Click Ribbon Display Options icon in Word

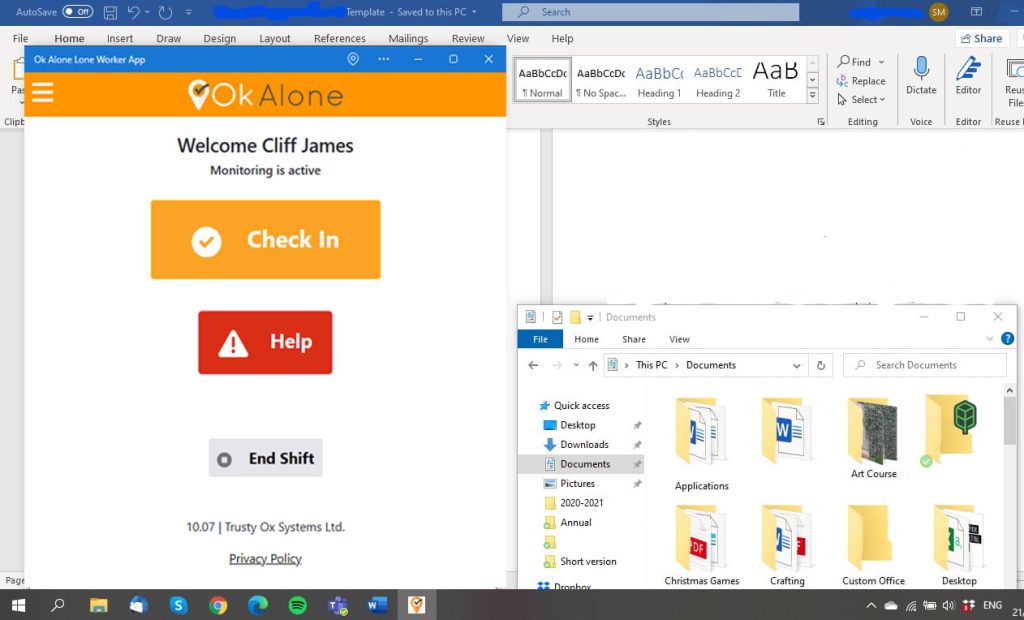click(976, 12)
